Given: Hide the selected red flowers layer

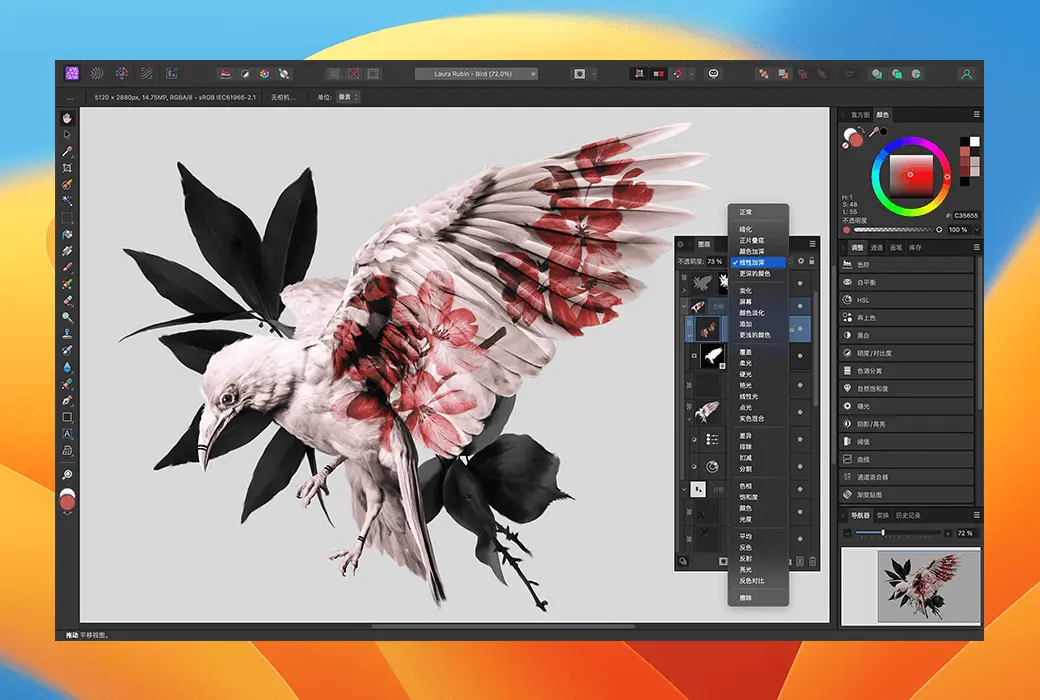Looking at the screenshot, I should (800, 328).
